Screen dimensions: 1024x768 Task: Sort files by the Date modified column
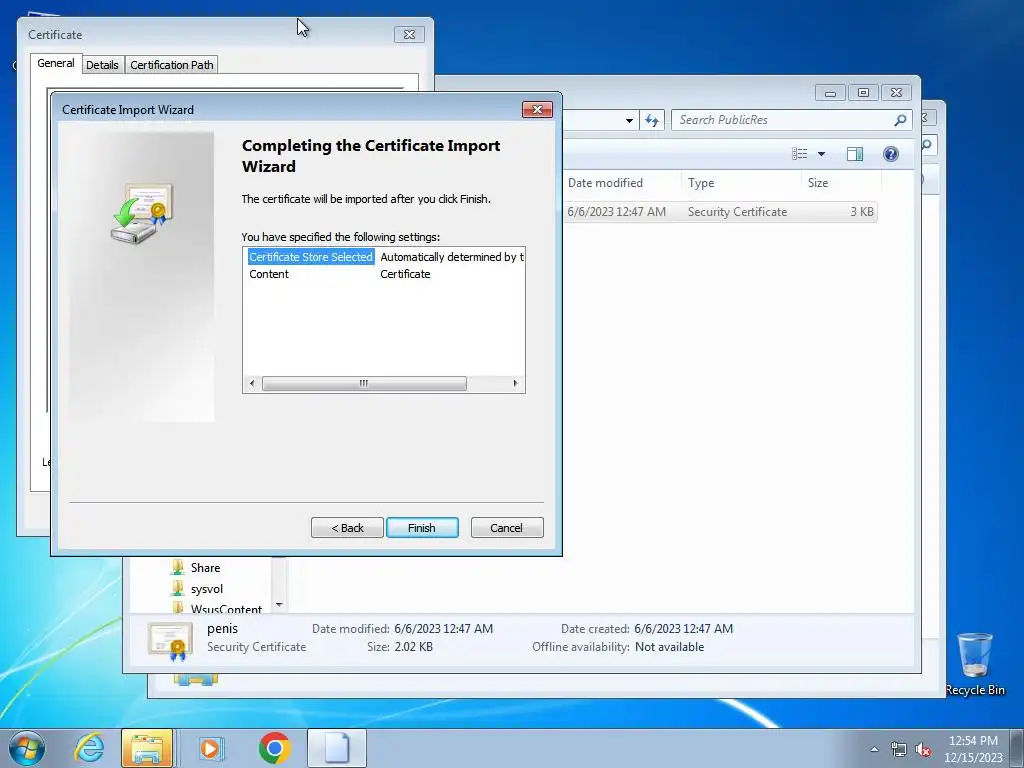pyautogui.click(x=605, y=183)
